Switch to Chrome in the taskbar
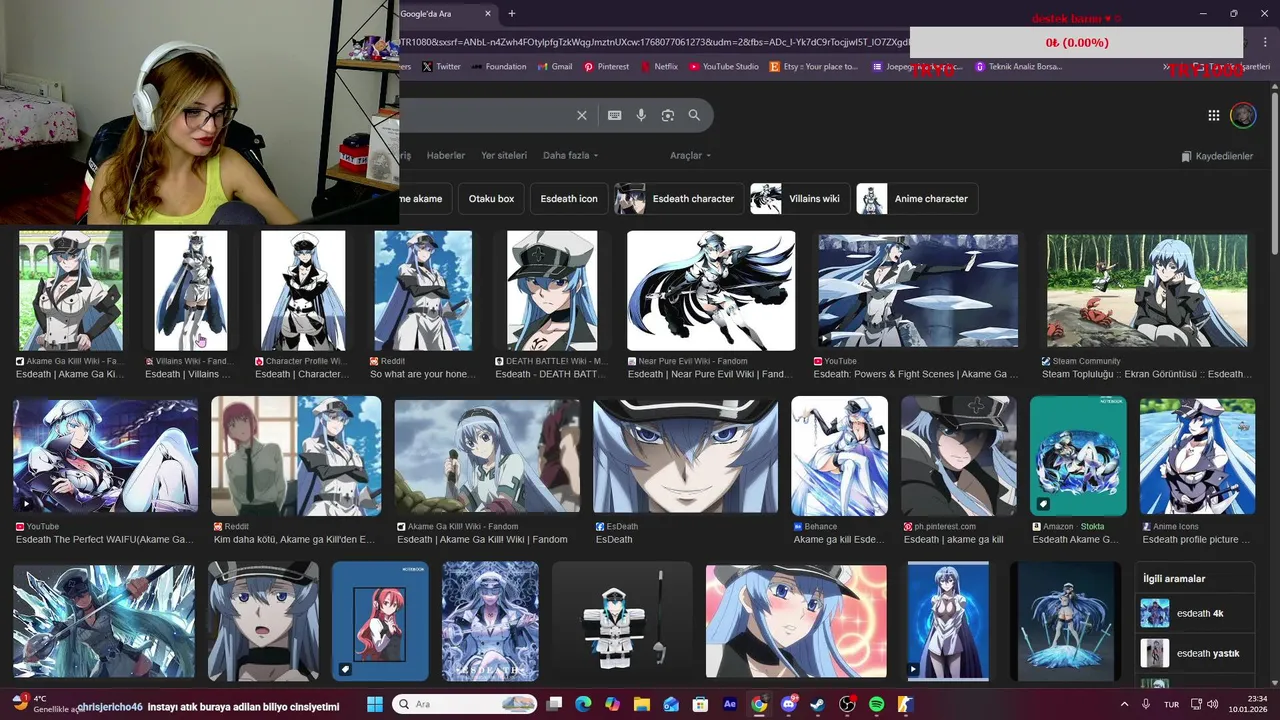1280x720 pixels. (x=759, y=704)
